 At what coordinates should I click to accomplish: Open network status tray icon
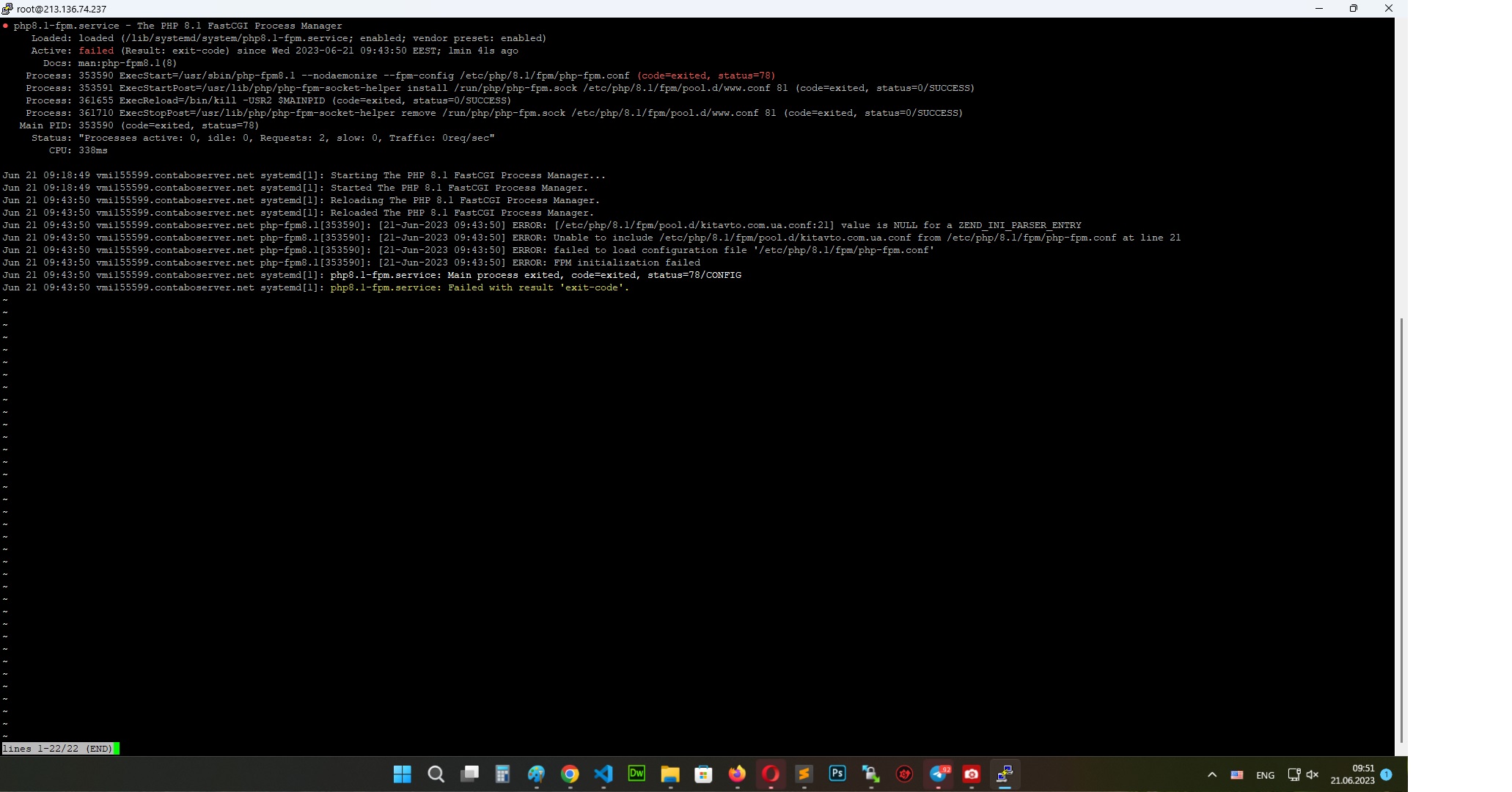tap(1294, 775)
